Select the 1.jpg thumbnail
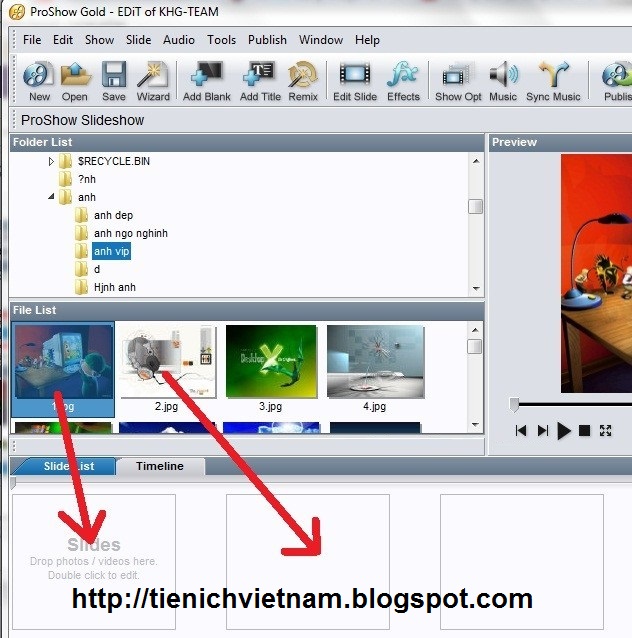Screen dimensions: 632x638 pos(63,369)
